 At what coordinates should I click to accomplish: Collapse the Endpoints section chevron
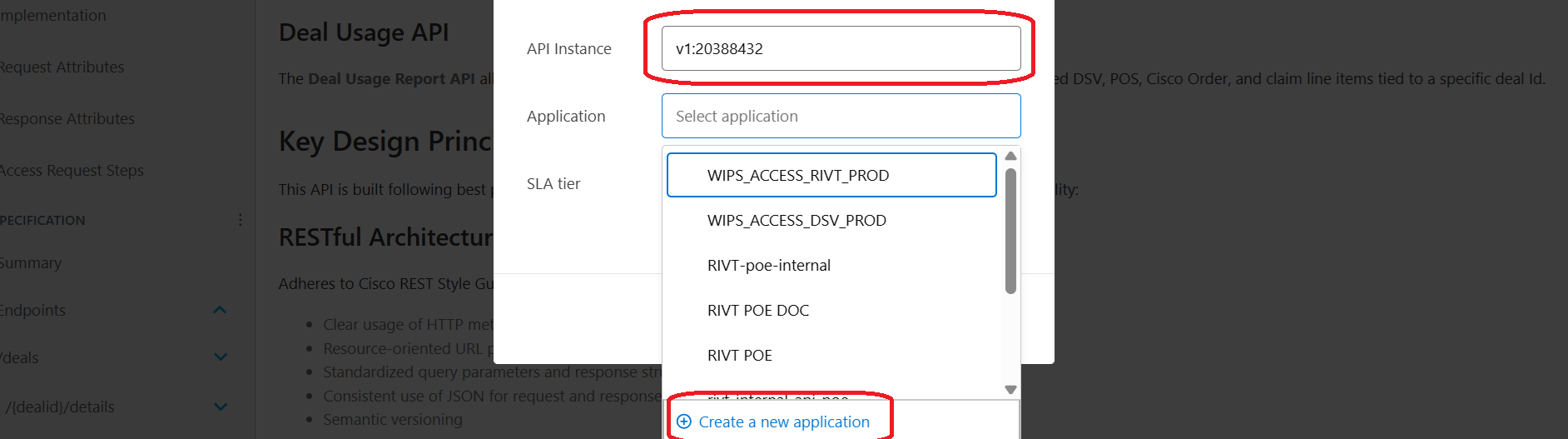[220, 310]
